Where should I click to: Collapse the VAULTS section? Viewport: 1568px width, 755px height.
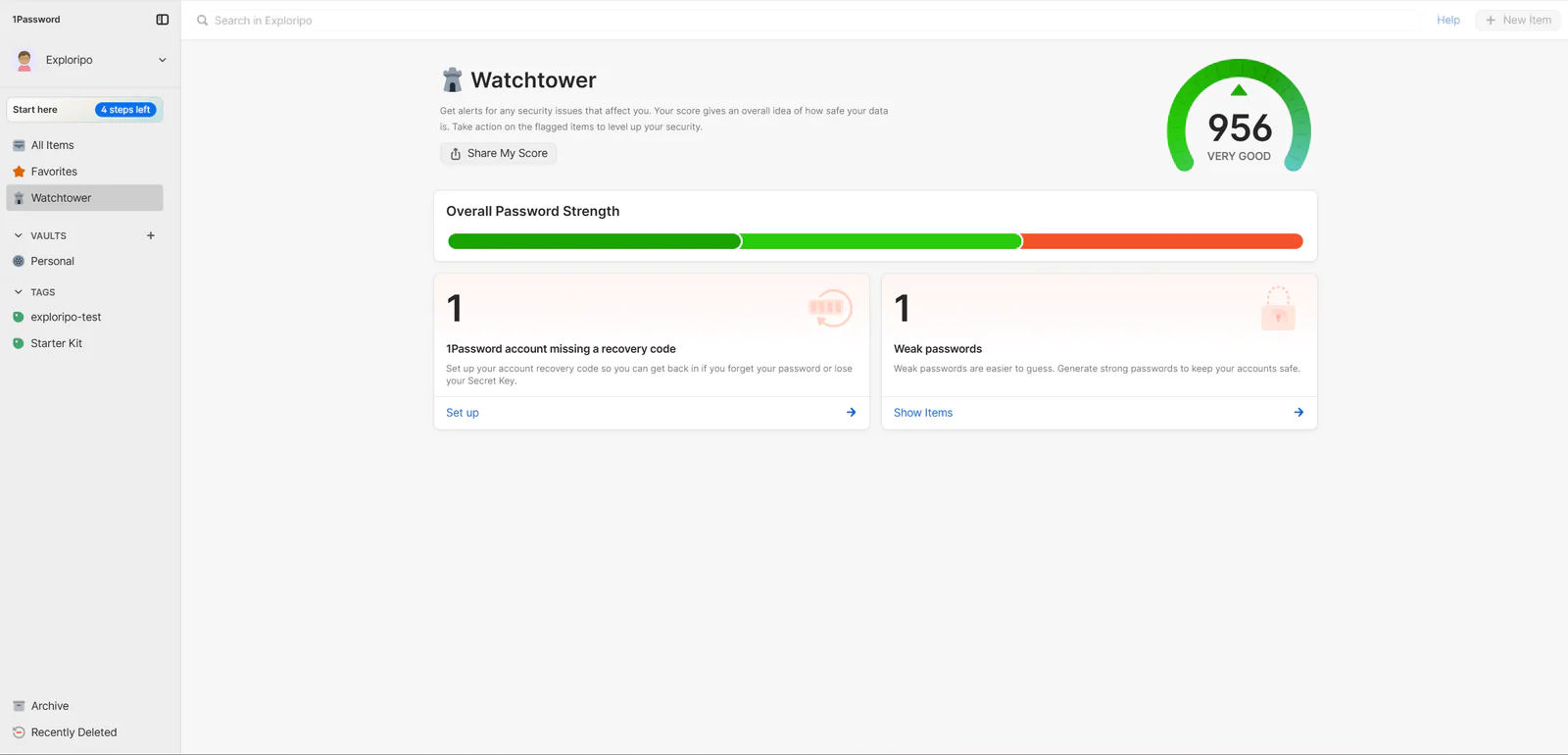[18, 235]
